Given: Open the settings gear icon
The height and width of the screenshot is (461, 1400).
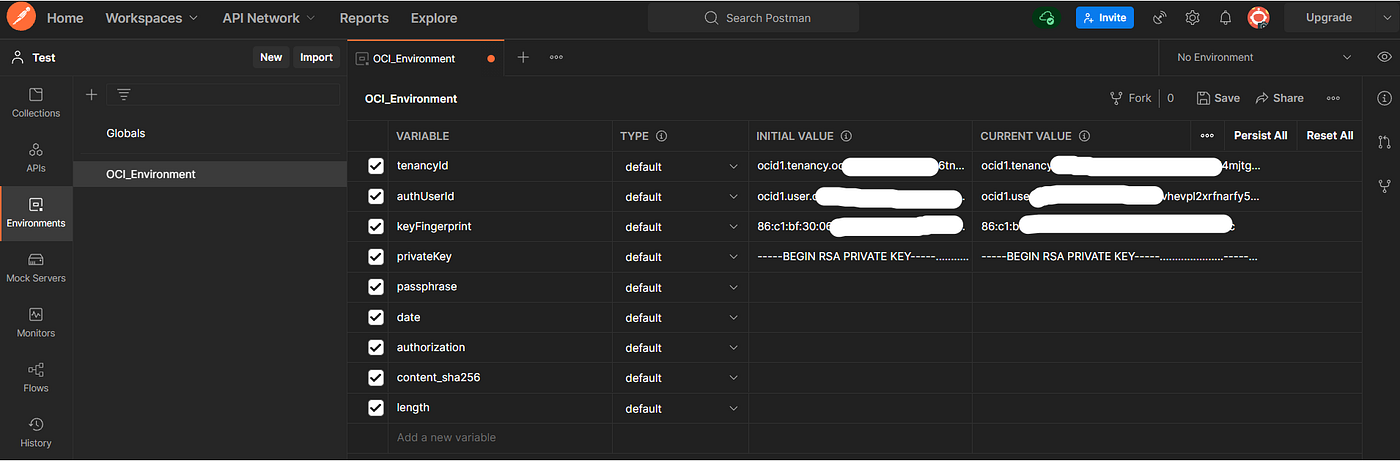Looking at the screenshot, I should tap(1193, 18).
